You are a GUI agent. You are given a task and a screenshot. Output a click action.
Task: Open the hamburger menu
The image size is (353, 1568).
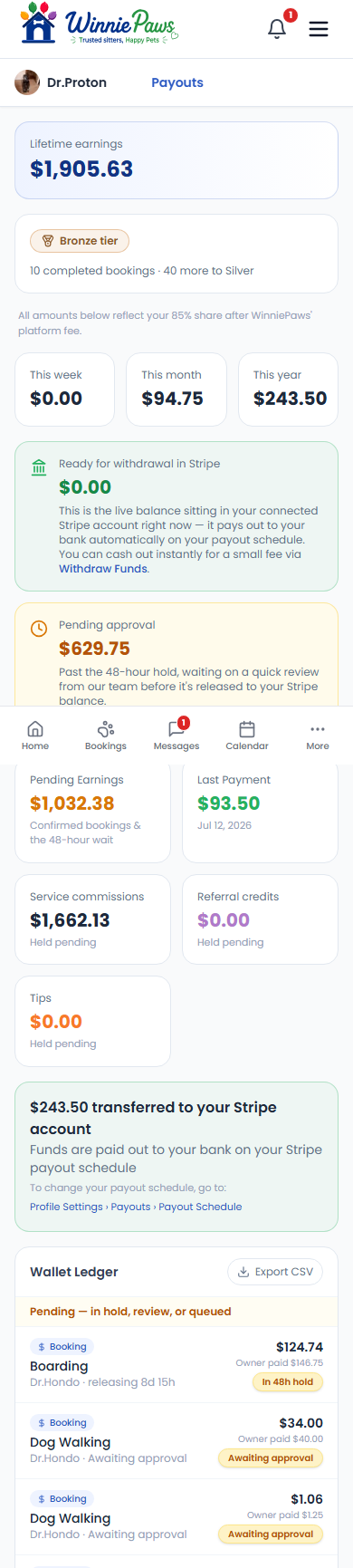click(x=319, y=29)
